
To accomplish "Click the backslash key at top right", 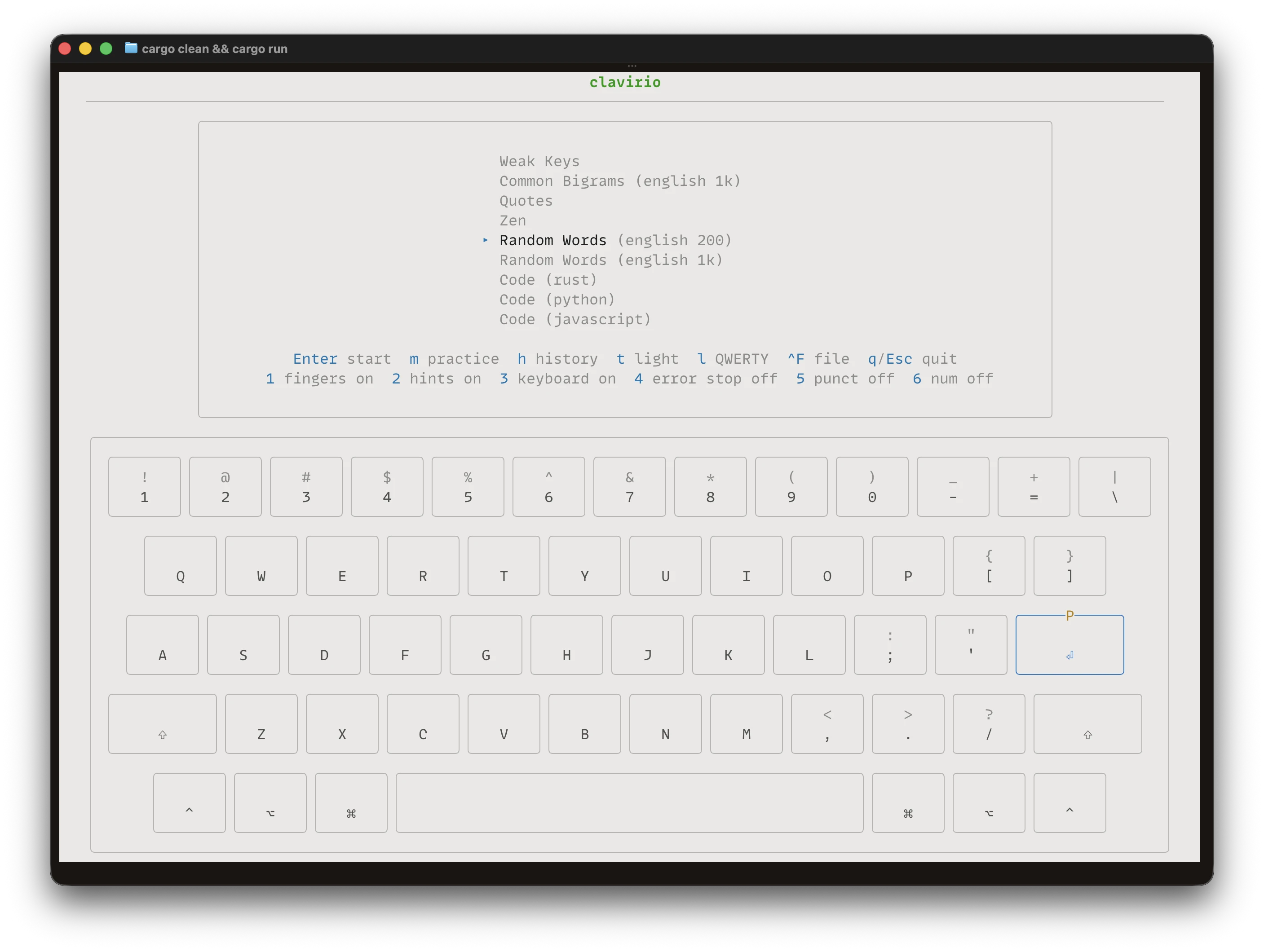I will 1114,486.
